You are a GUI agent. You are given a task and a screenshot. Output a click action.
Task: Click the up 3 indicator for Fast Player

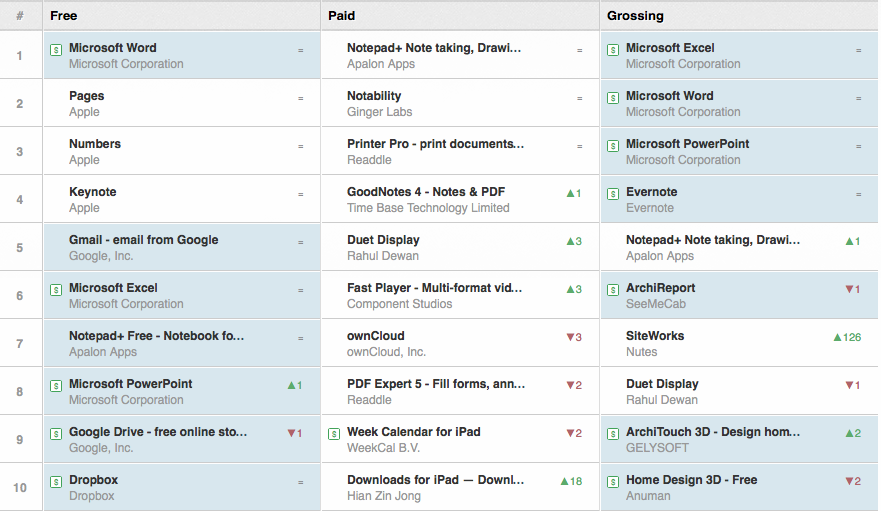574,289
